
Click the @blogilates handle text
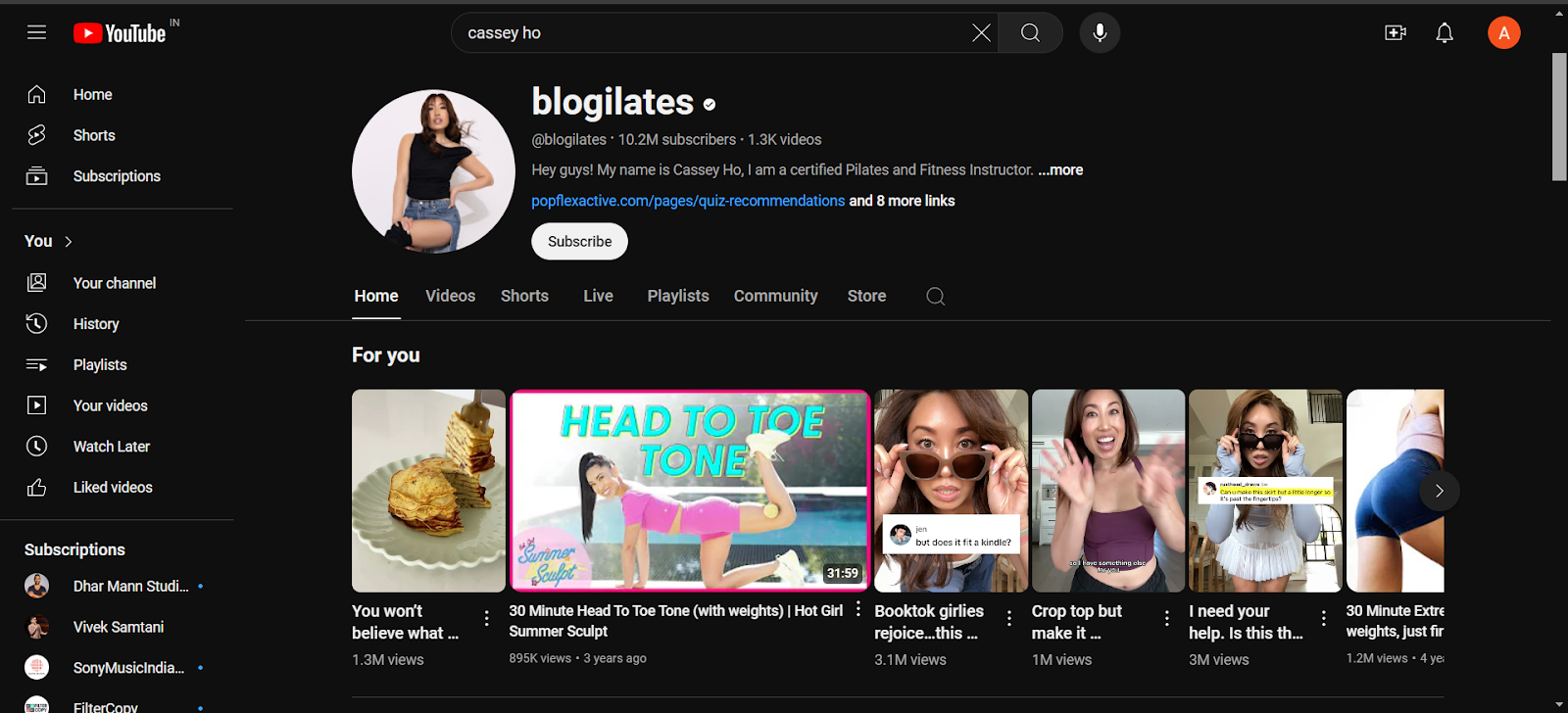pyautogui.click(x=569, y=140)
